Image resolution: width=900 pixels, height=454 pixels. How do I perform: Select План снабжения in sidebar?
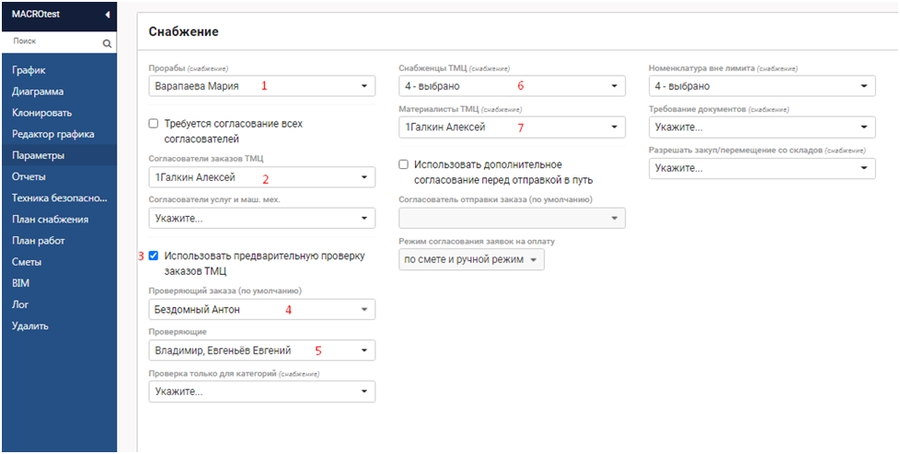click(50, 219)
